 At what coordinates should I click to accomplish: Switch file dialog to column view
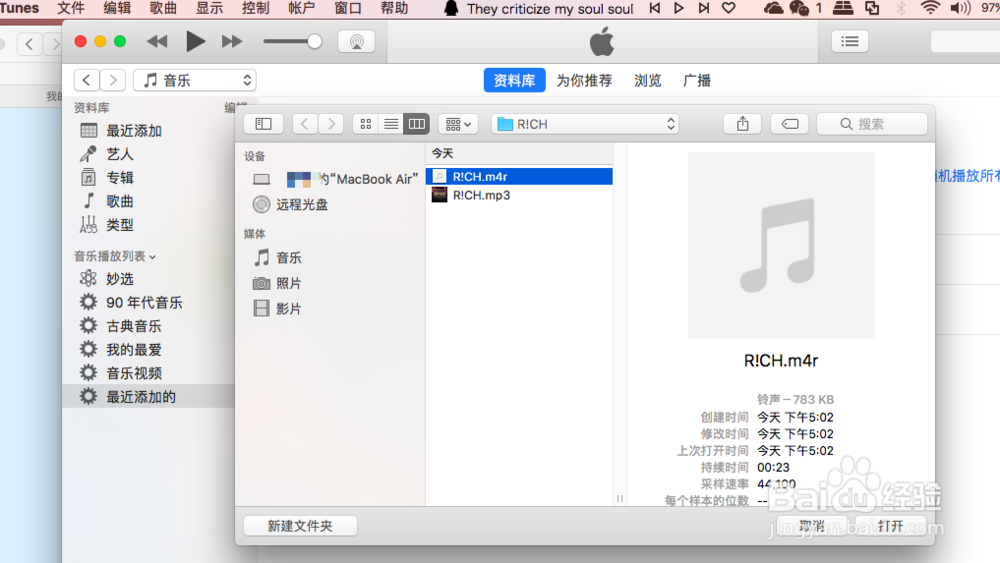416,124
